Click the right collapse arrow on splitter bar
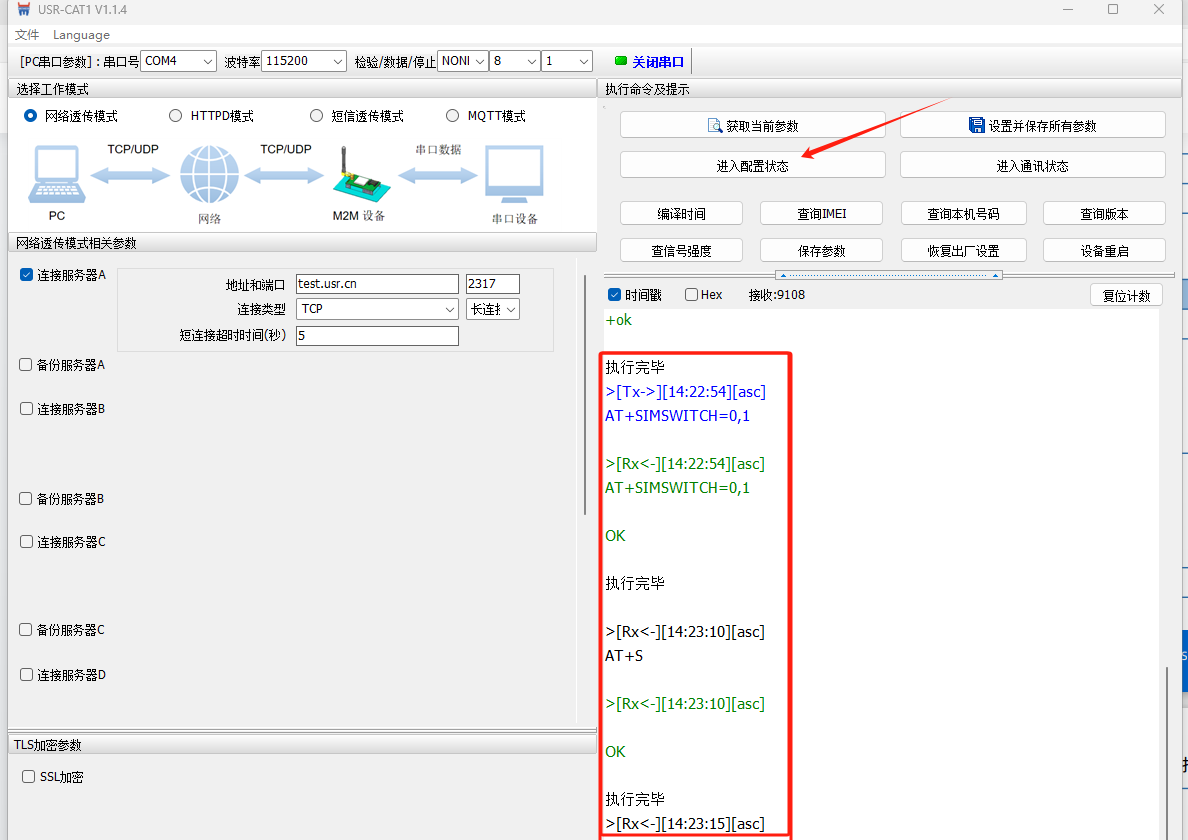 [995, 275]
